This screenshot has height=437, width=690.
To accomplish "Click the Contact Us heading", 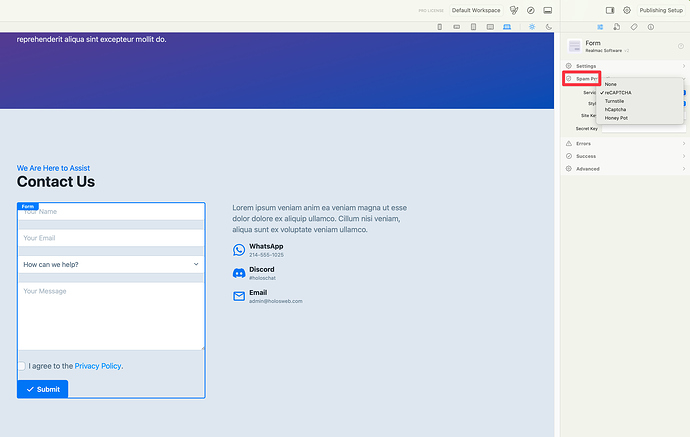I will pos(56,182).
